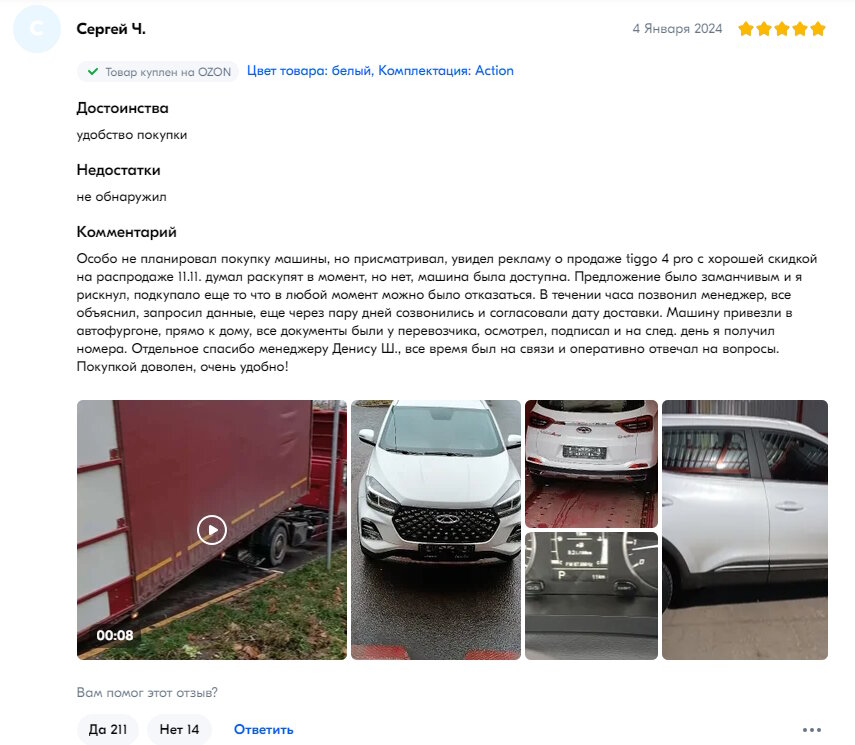Open the 'Товар куплен на OZON' badge
This screenshot has width=855, height=745.
point(158,71)
